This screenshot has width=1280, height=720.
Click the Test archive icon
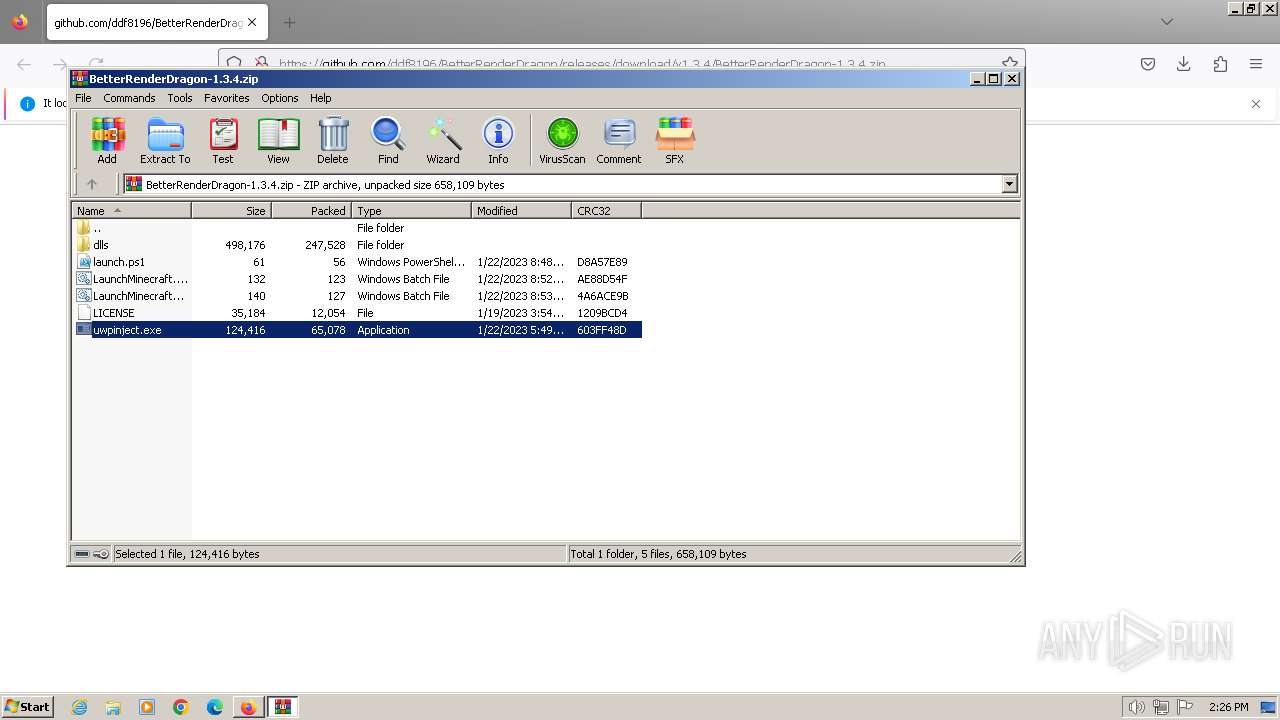click(x=223, y=140)
